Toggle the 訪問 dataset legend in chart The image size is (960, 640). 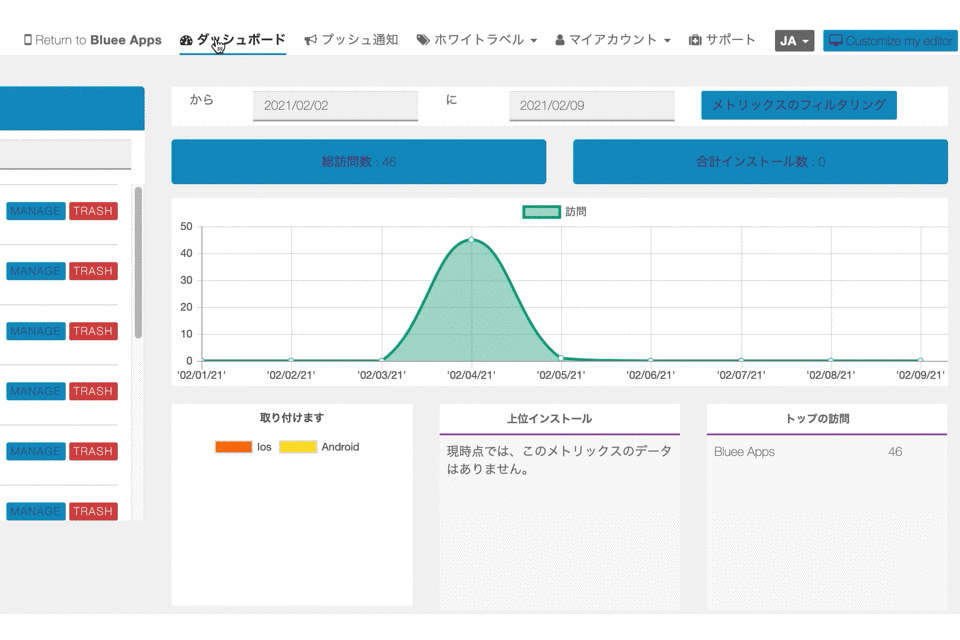541,212
